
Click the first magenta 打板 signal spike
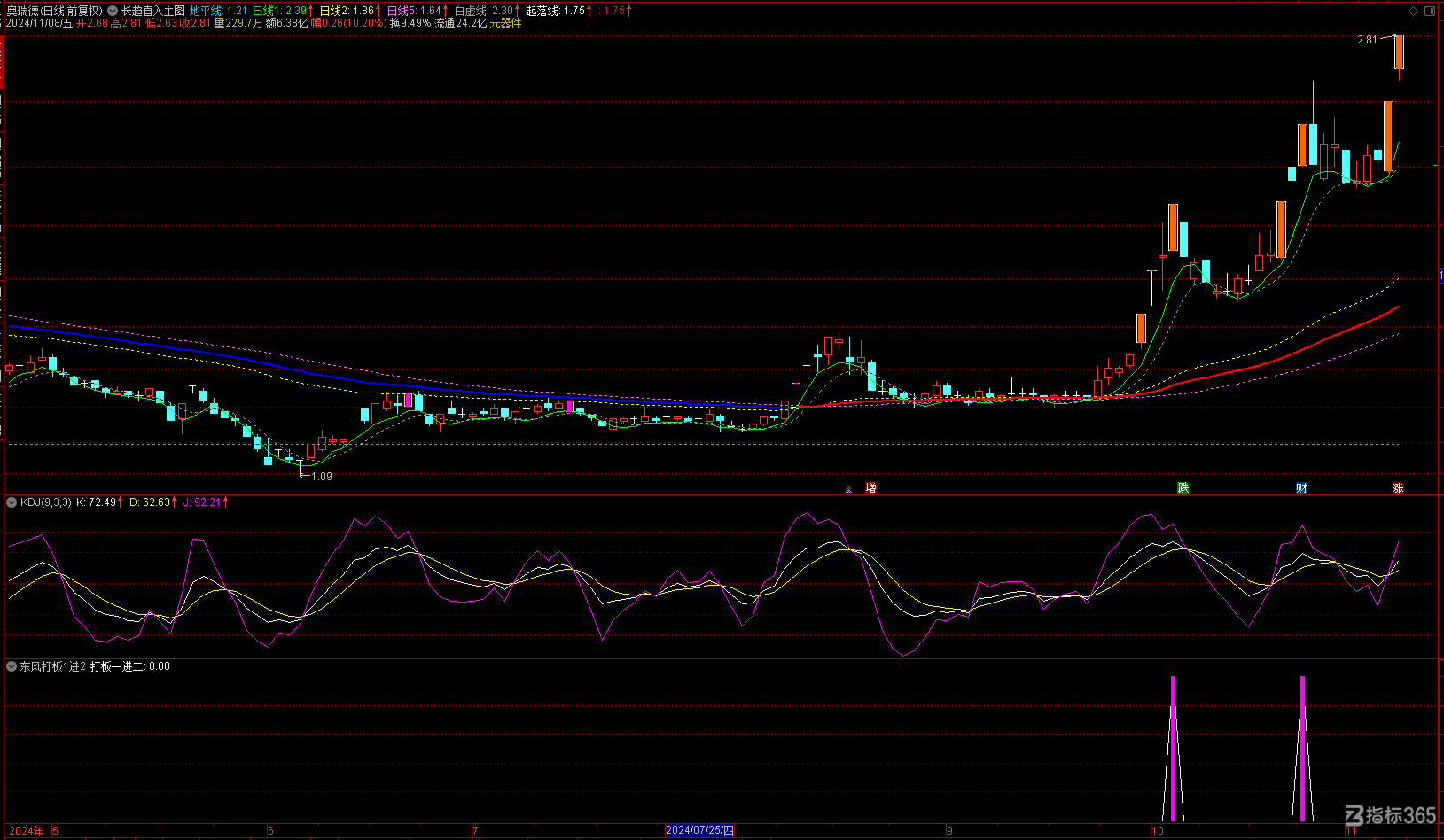pos(1173,749)
